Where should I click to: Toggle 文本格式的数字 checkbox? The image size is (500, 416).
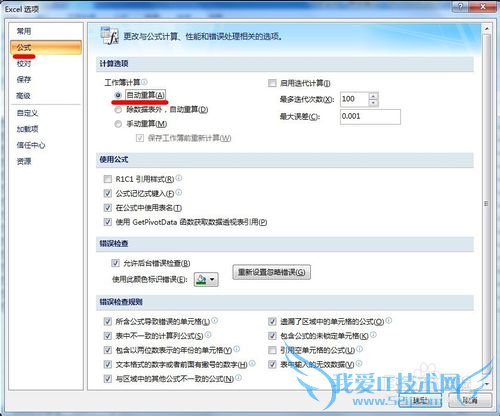[x=108, y=364]
